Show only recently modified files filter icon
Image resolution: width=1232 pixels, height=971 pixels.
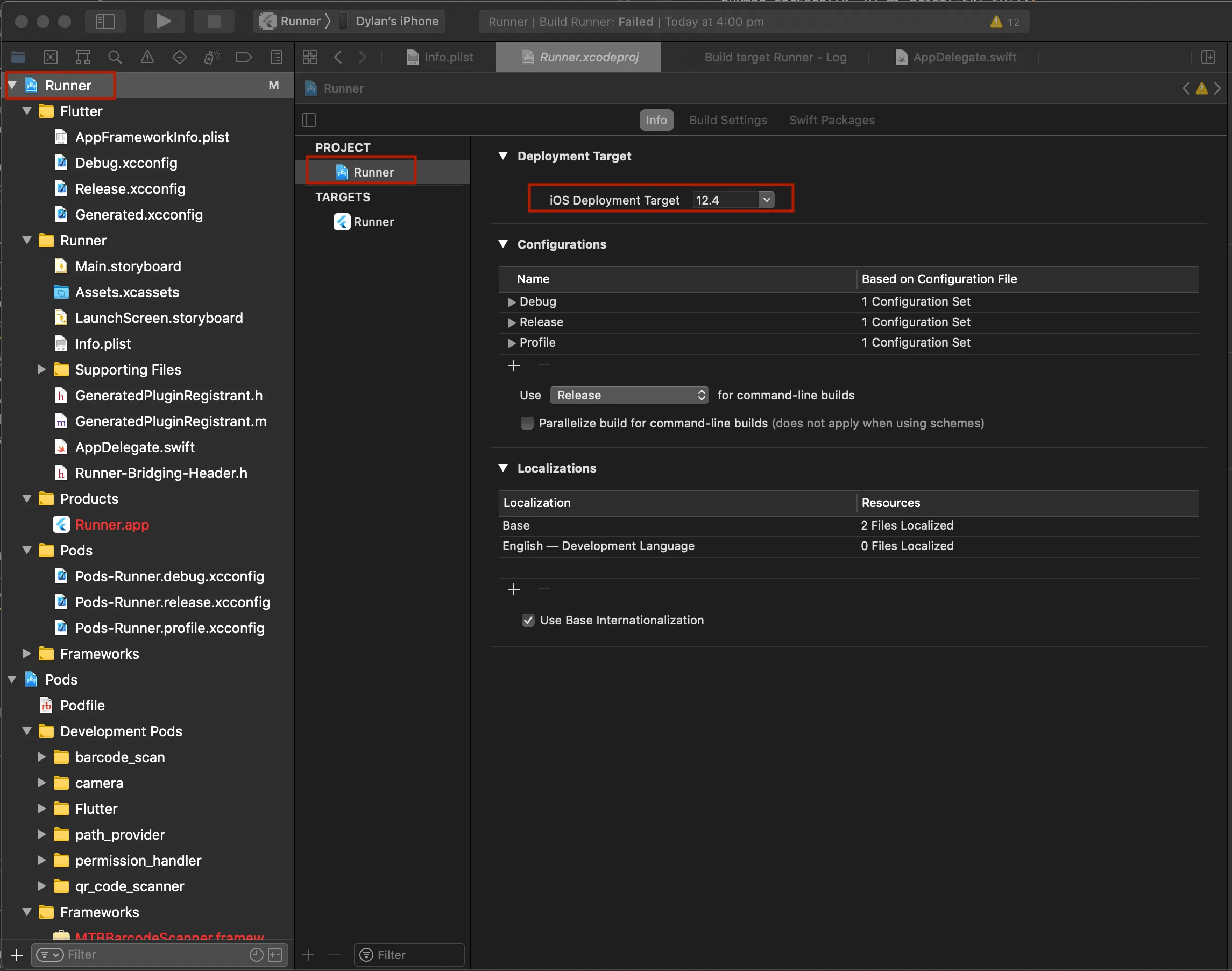pos(256,954)
